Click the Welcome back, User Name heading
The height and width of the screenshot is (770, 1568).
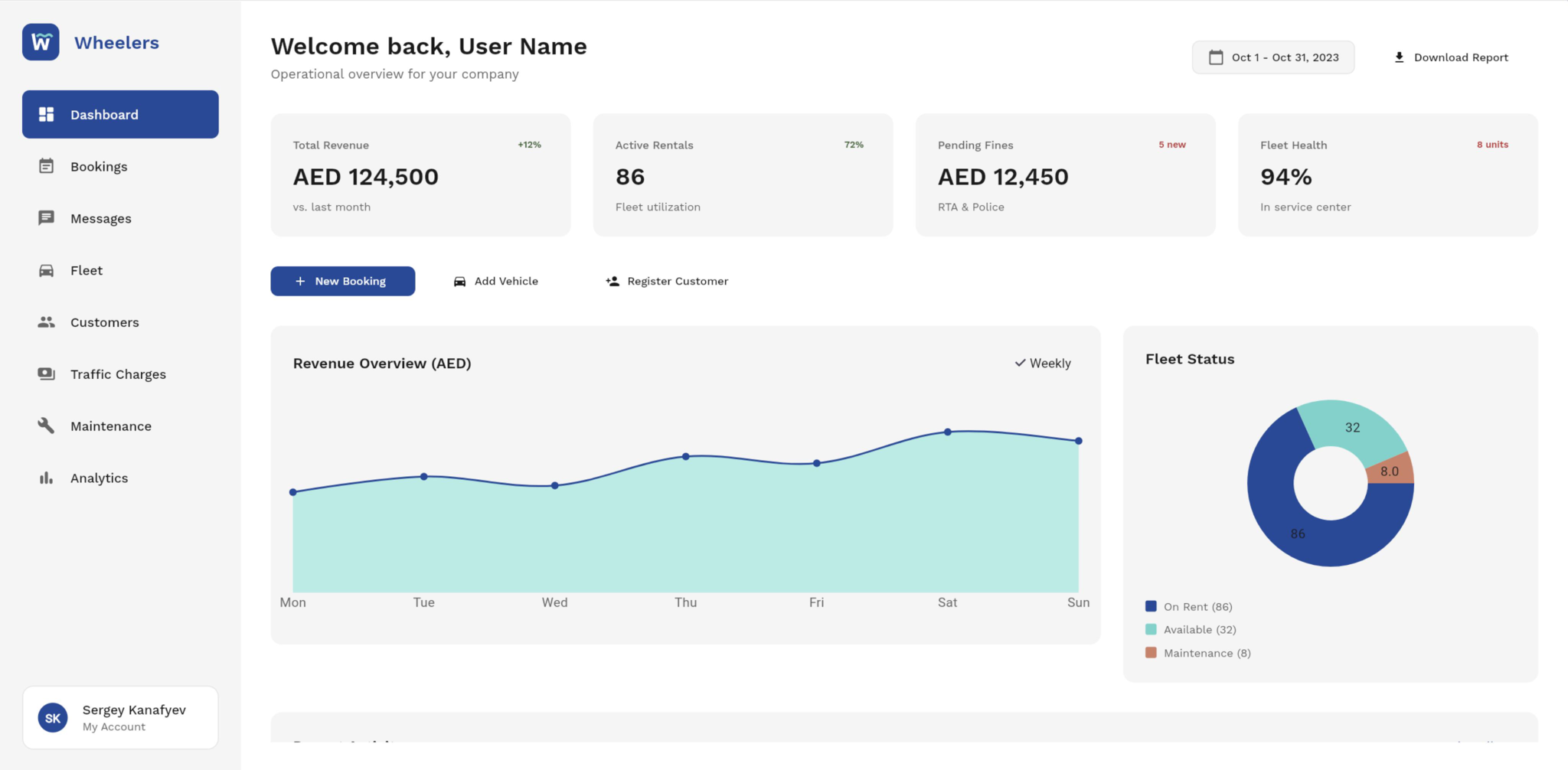[429, 47]
